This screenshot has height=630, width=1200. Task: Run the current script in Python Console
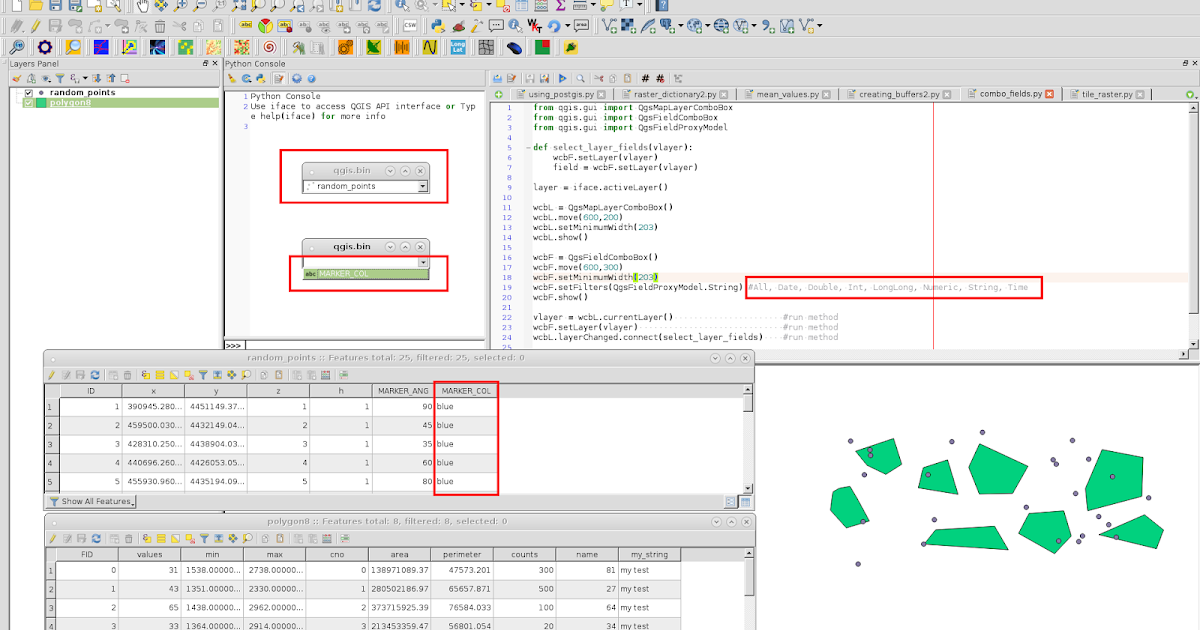(562, 79)
